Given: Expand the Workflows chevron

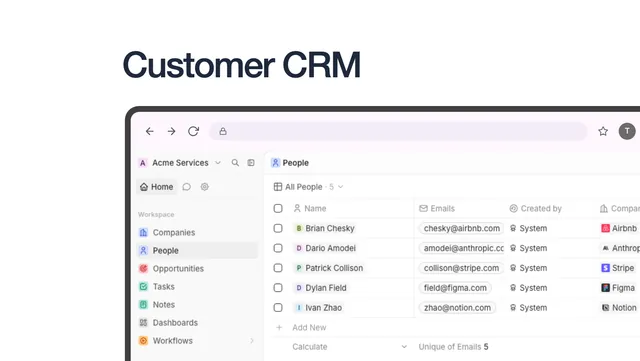Looking at the screenshot, I should (252, 341).
